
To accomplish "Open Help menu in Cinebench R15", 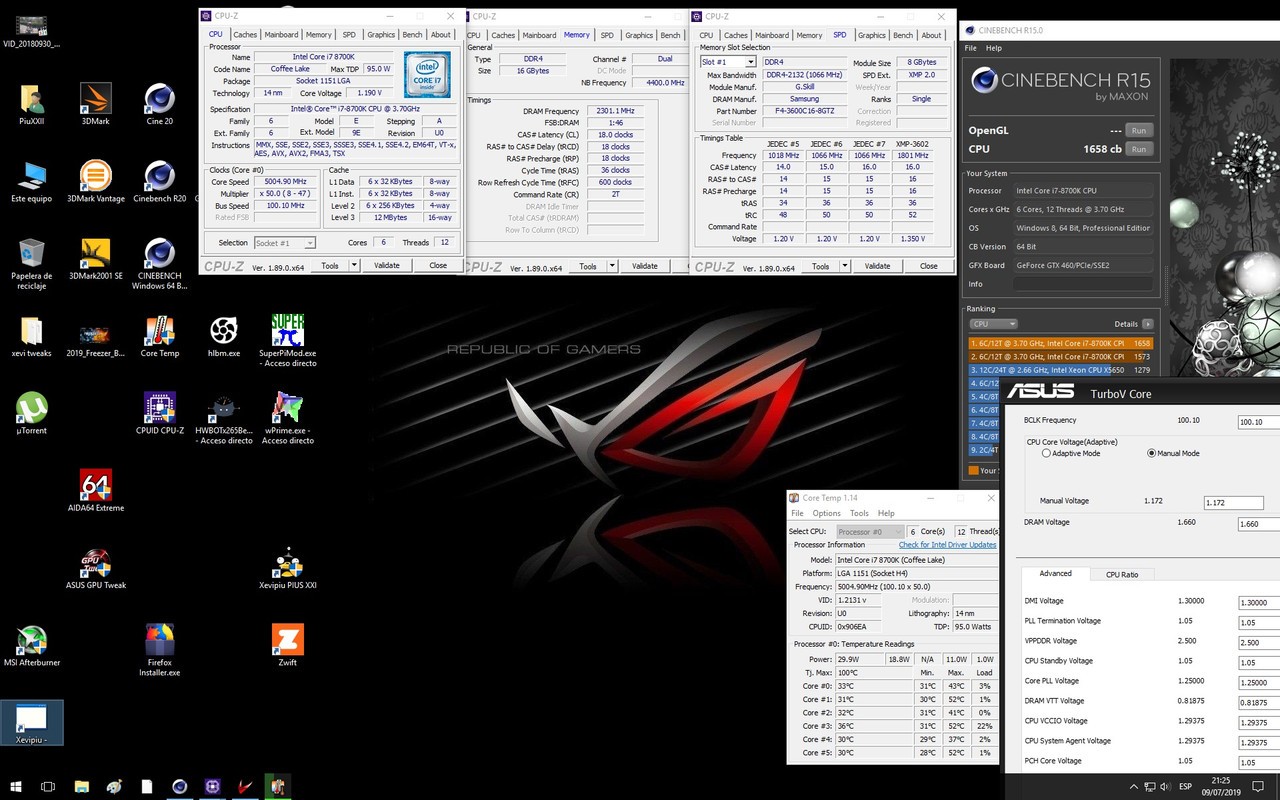I will [993, 48].
